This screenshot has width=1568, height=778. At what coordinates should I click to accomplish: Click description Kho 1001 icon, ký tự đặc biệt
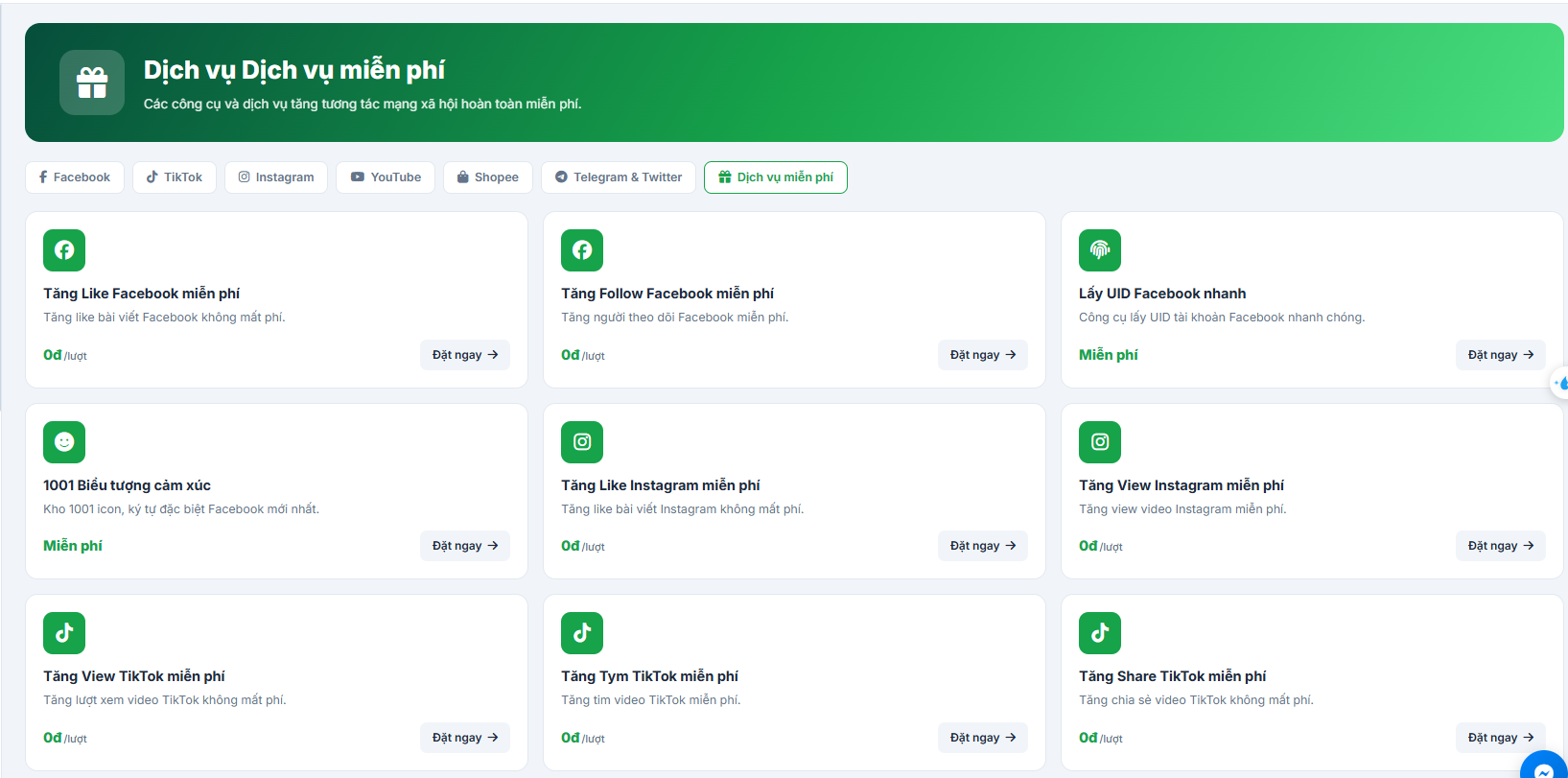181,509
